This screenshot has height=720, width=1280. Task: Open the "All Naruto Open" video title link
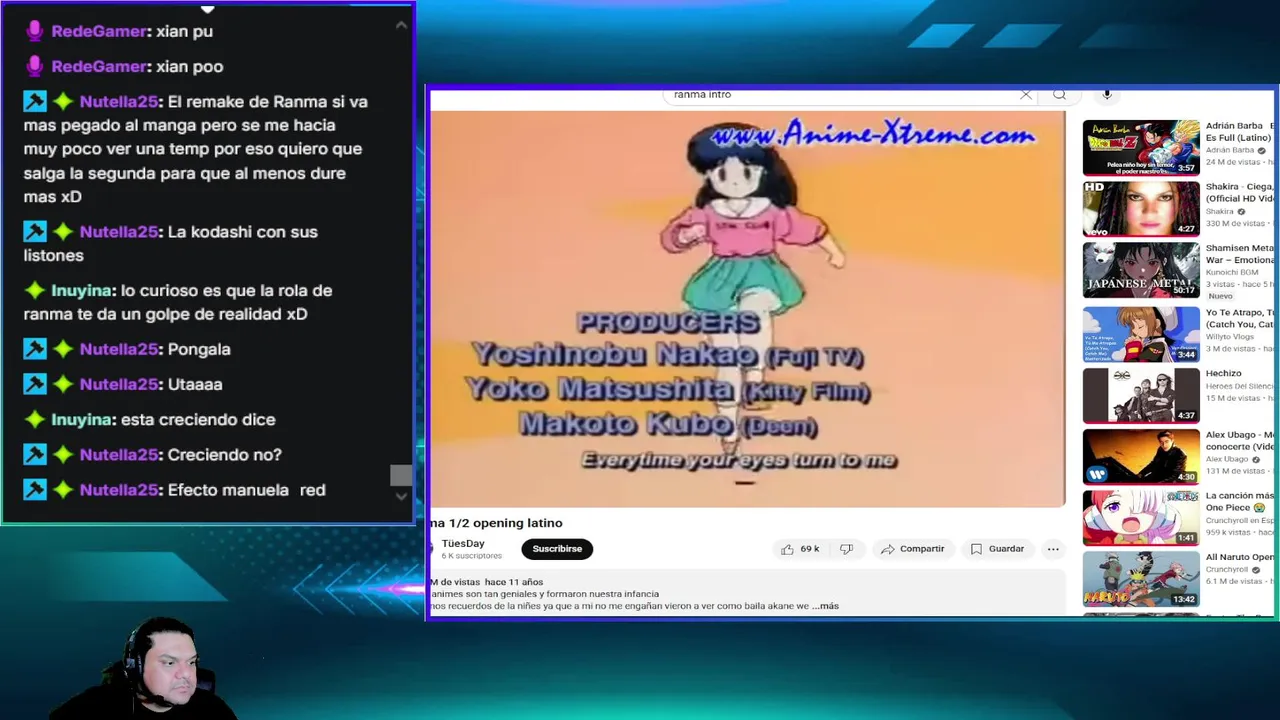click(x=1240, y=557)
